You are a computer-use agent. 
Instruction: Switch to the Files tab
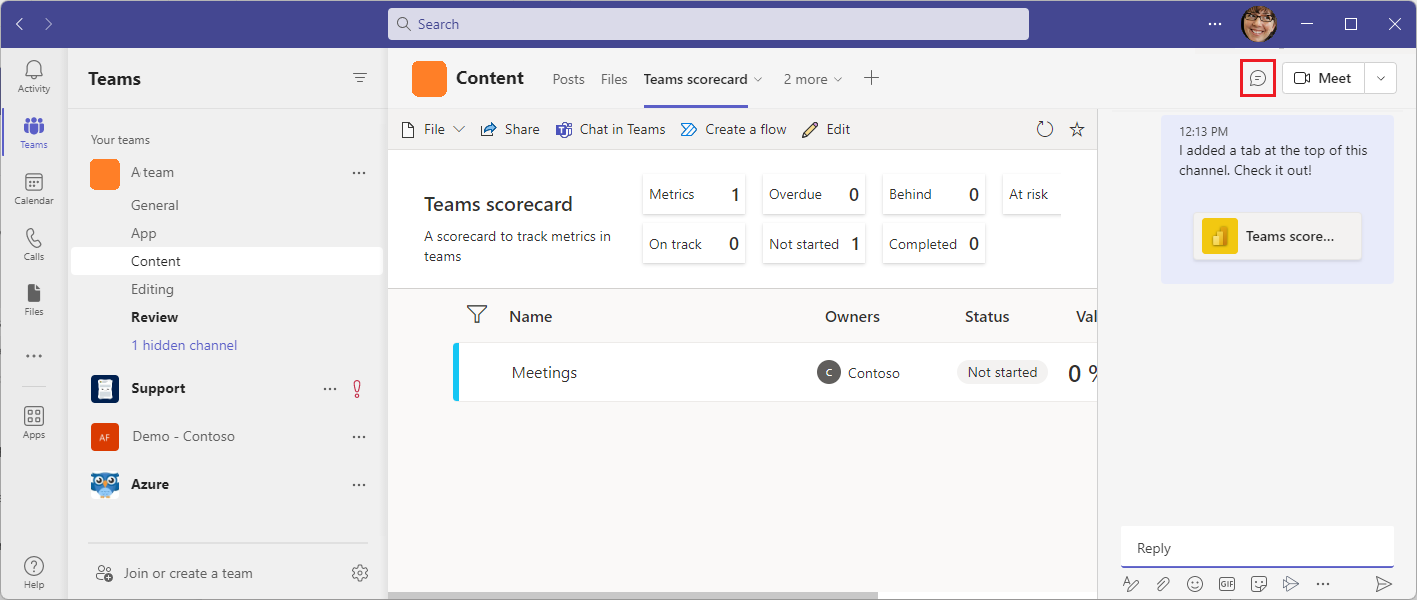click(614, 78)
